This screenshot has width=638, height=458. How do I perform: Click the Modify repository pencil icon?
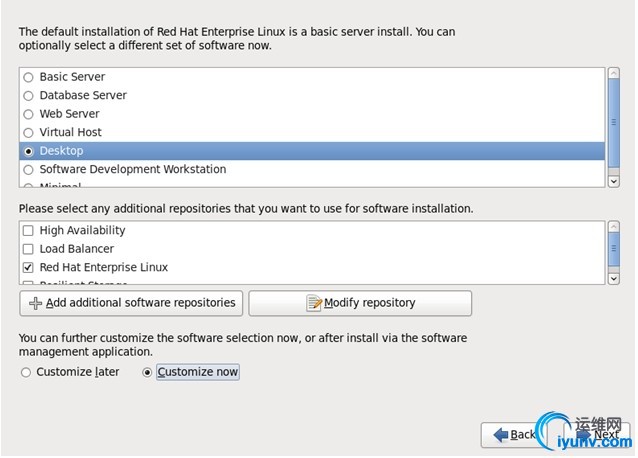tap(314, 303)
